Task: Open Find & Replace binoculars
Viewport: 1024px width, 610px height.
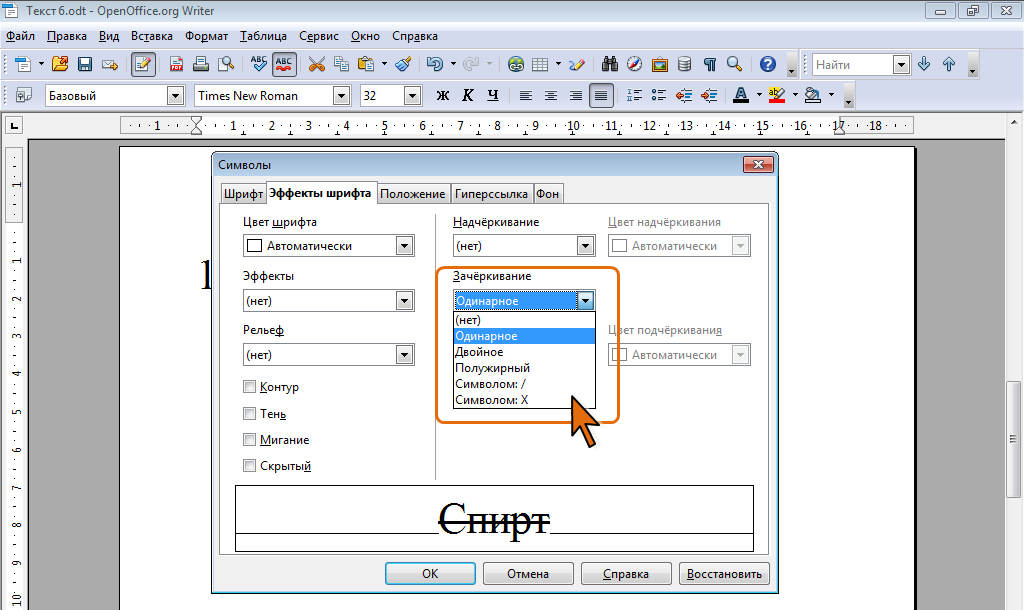Action: 610,64
